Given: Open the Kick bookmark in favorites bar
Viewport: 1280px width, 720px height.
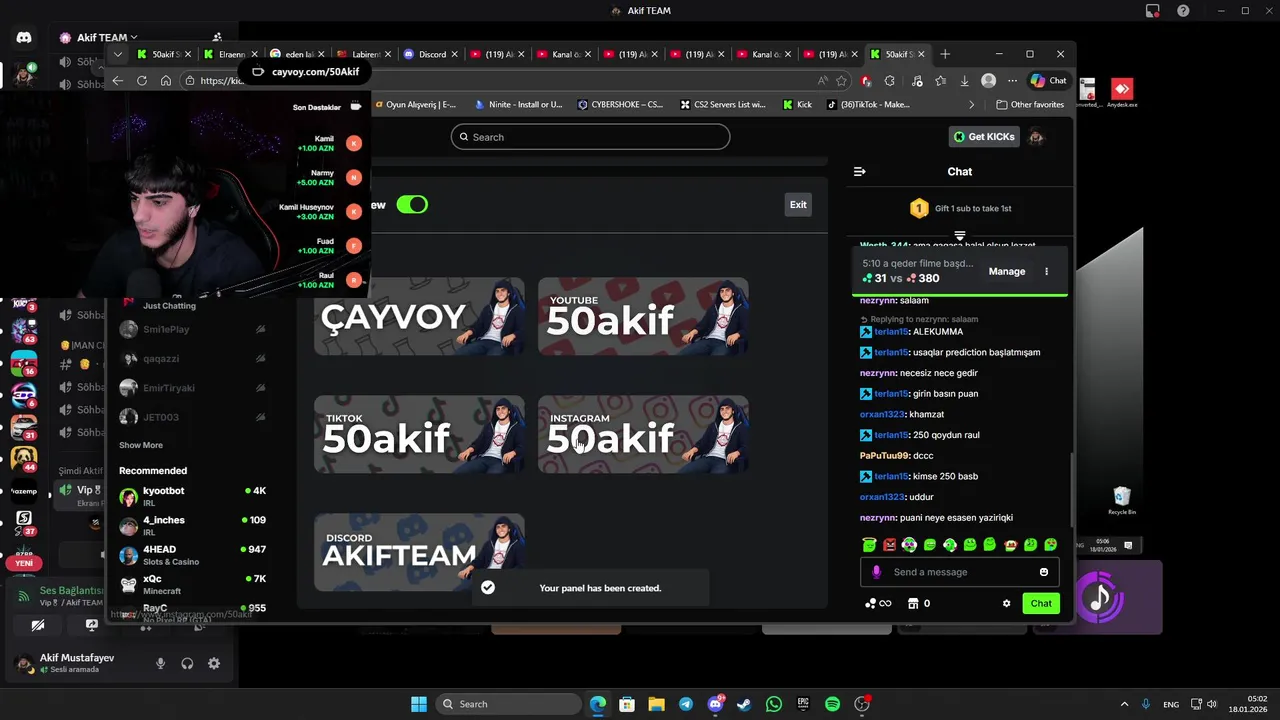Looking at the screenshot, I should tap(797, 104).
